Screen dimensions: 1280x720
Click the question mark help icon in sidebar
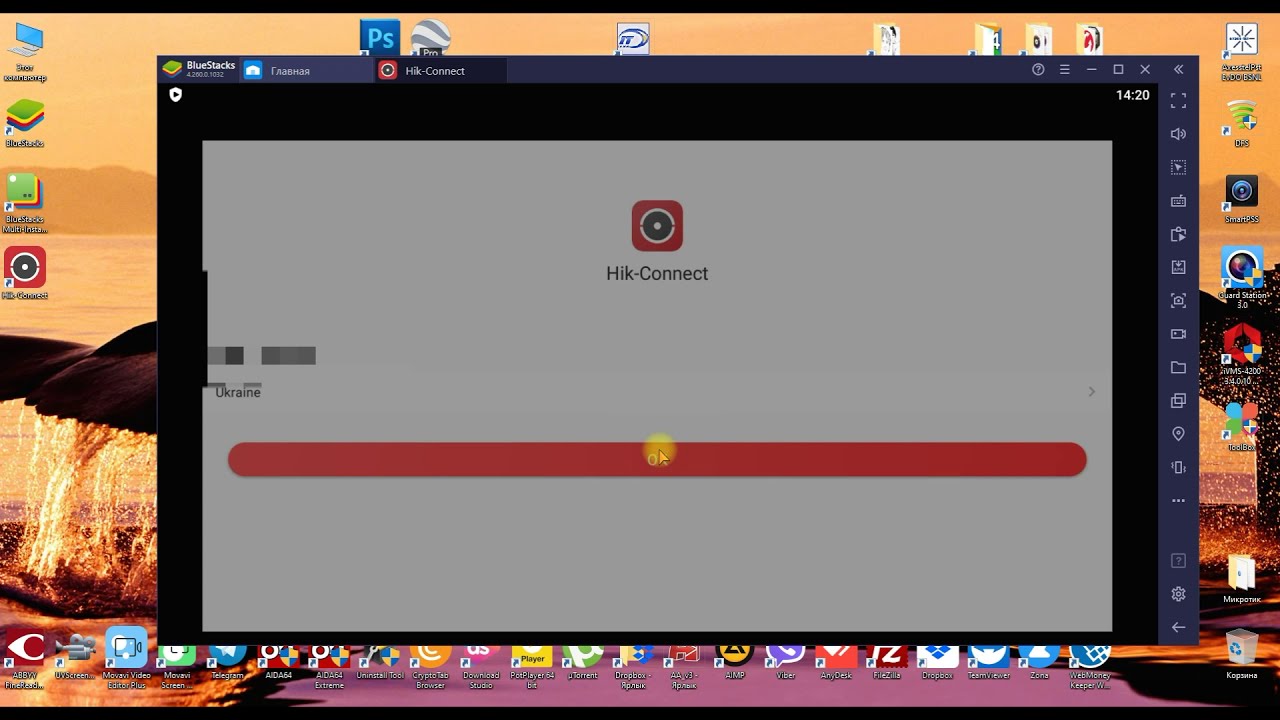[1178, 561]
